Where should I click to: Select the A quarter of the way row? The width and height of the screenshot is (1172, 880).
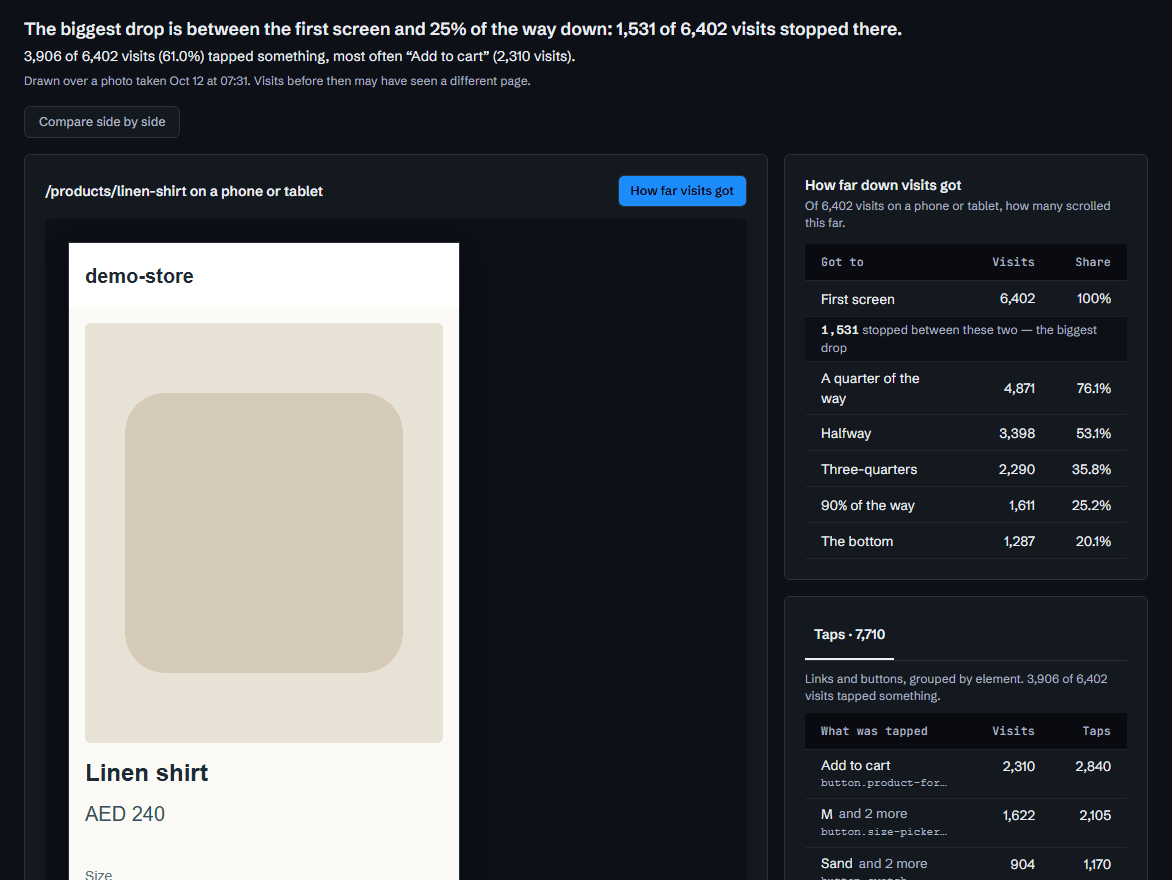coord(966,388)
